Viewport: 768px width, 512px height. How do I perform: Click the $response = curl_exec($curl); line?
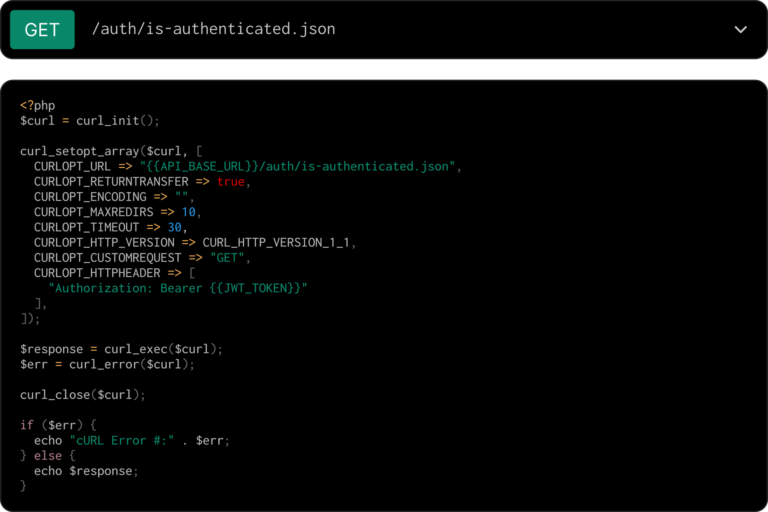click(121, 349)
